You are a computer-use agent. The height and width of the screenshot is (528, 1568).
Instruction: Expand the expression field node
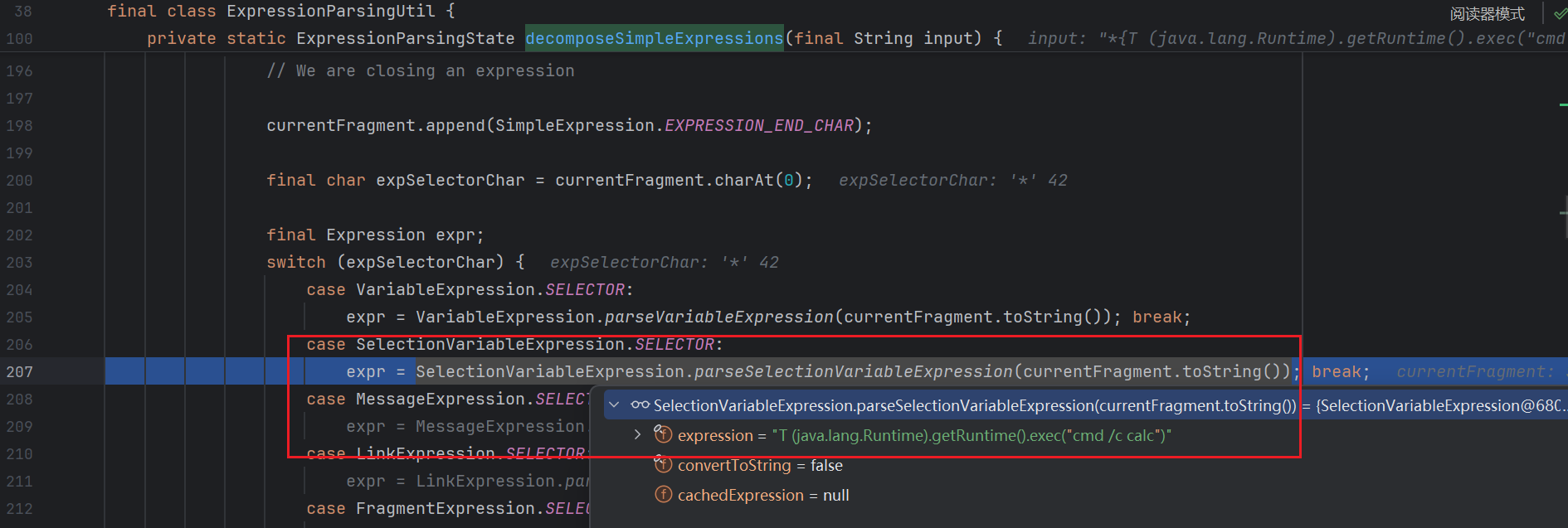point(637,434)
